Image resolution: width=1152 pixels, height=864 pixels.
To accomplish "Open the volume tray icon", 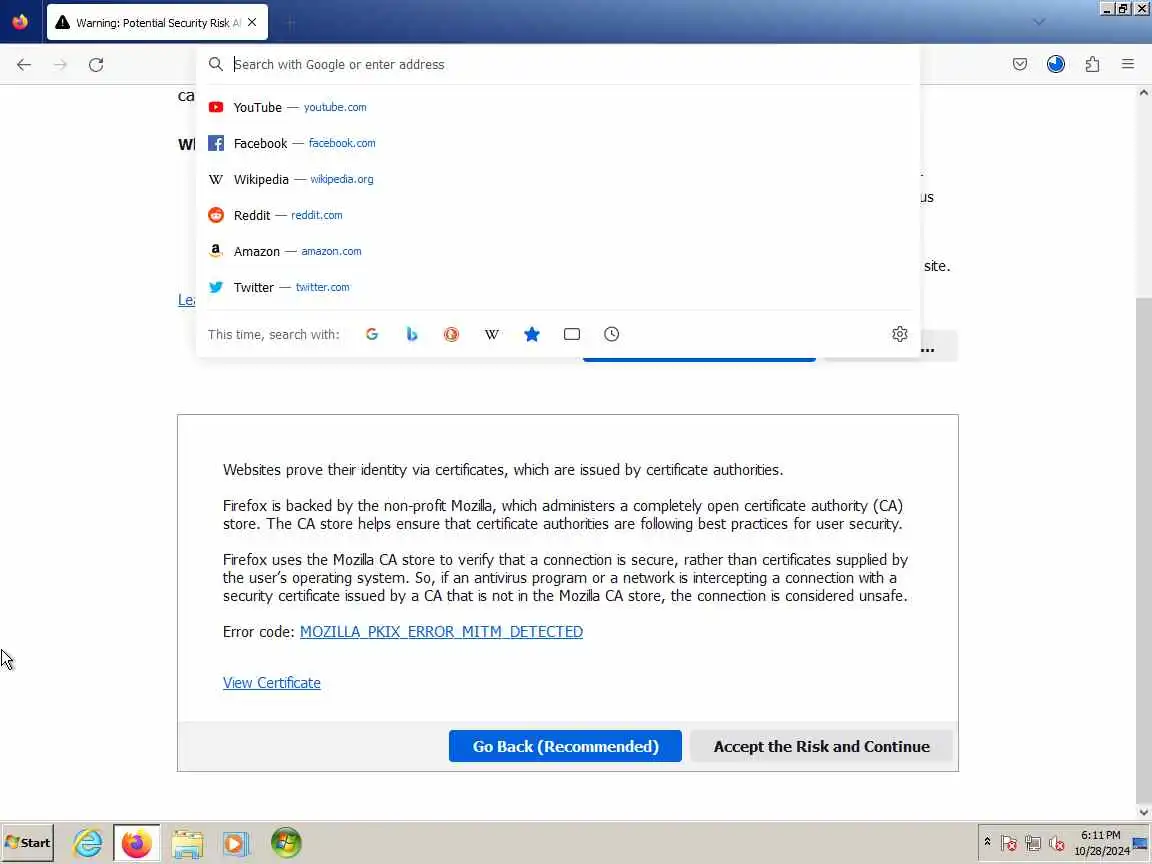I will pos(1056,843).
